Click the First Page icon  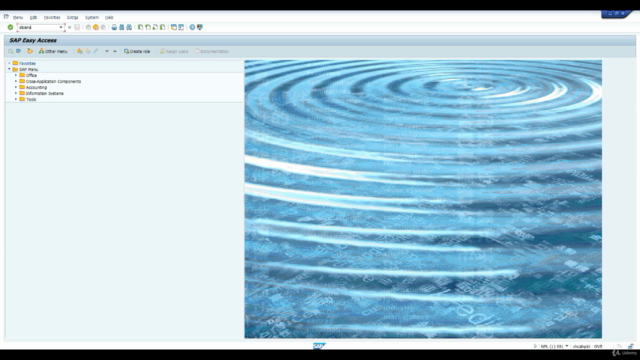coord(140,27)
